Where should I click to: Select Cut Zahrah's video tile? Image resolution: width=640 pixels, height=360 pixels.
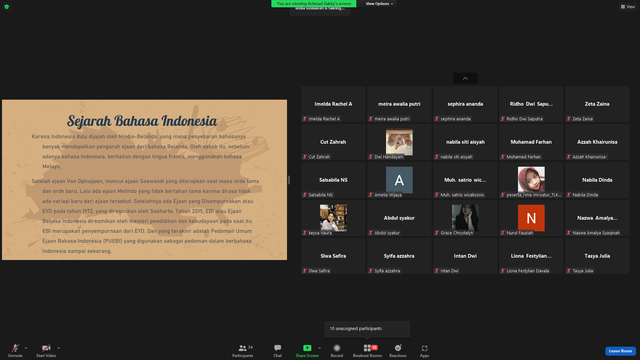(x=333, y=142)
